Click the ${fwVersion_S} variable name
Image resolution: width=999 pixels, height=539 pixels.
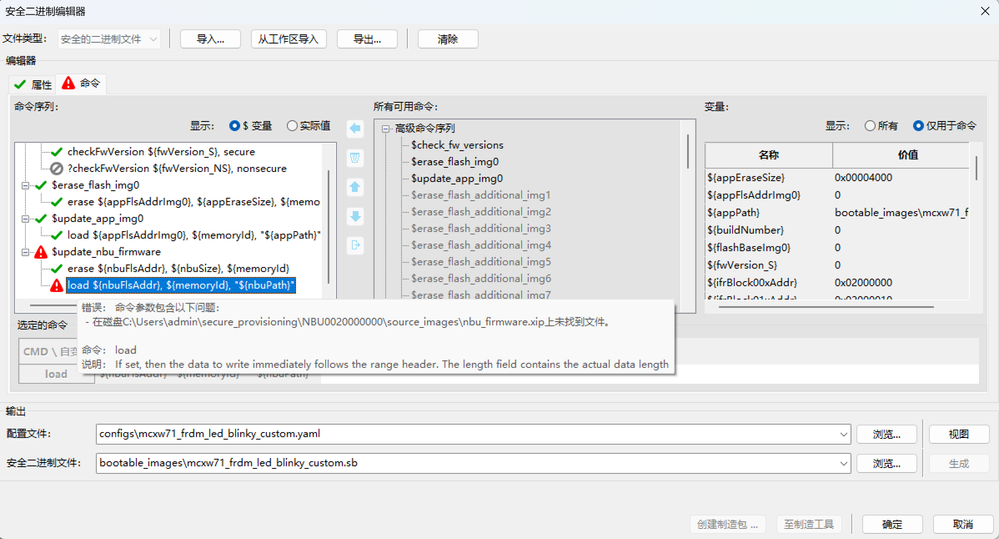click(742, 265)
